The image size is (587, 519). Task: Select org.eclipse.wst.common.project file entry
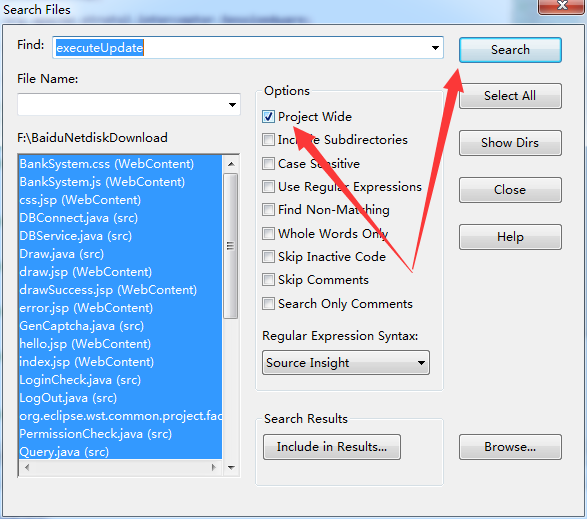120,416
